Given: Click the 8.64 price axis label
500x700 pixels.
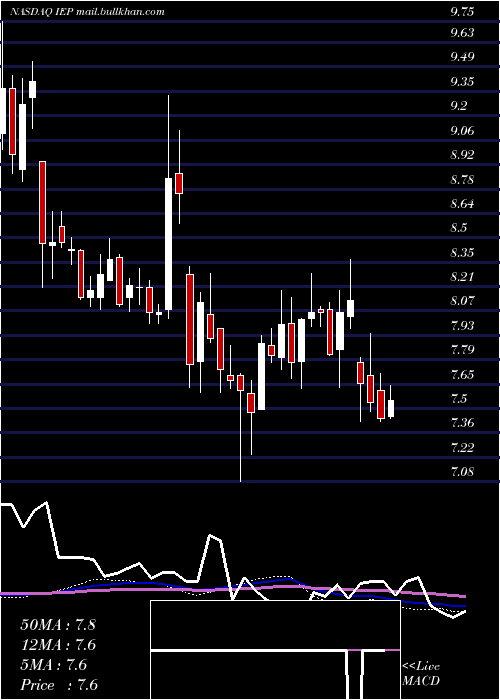Looking at the screenshot, I should tap(462, 204).
